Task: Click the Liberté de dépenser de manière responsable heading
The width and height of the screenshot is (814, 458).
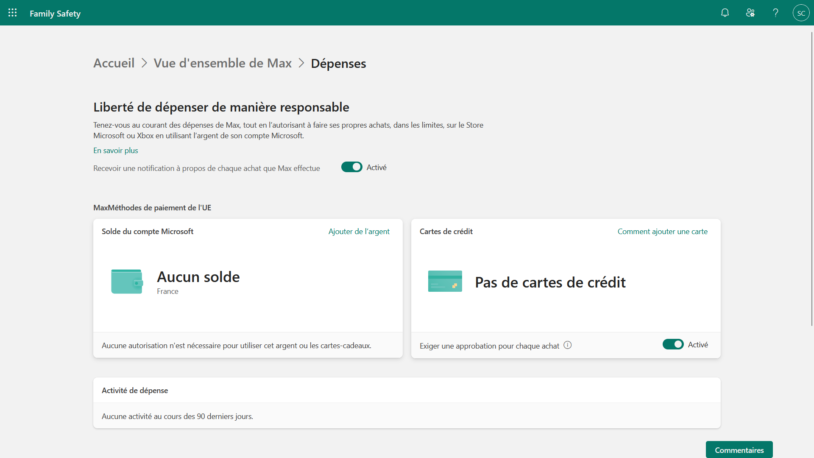Action: tap(221, 107)
